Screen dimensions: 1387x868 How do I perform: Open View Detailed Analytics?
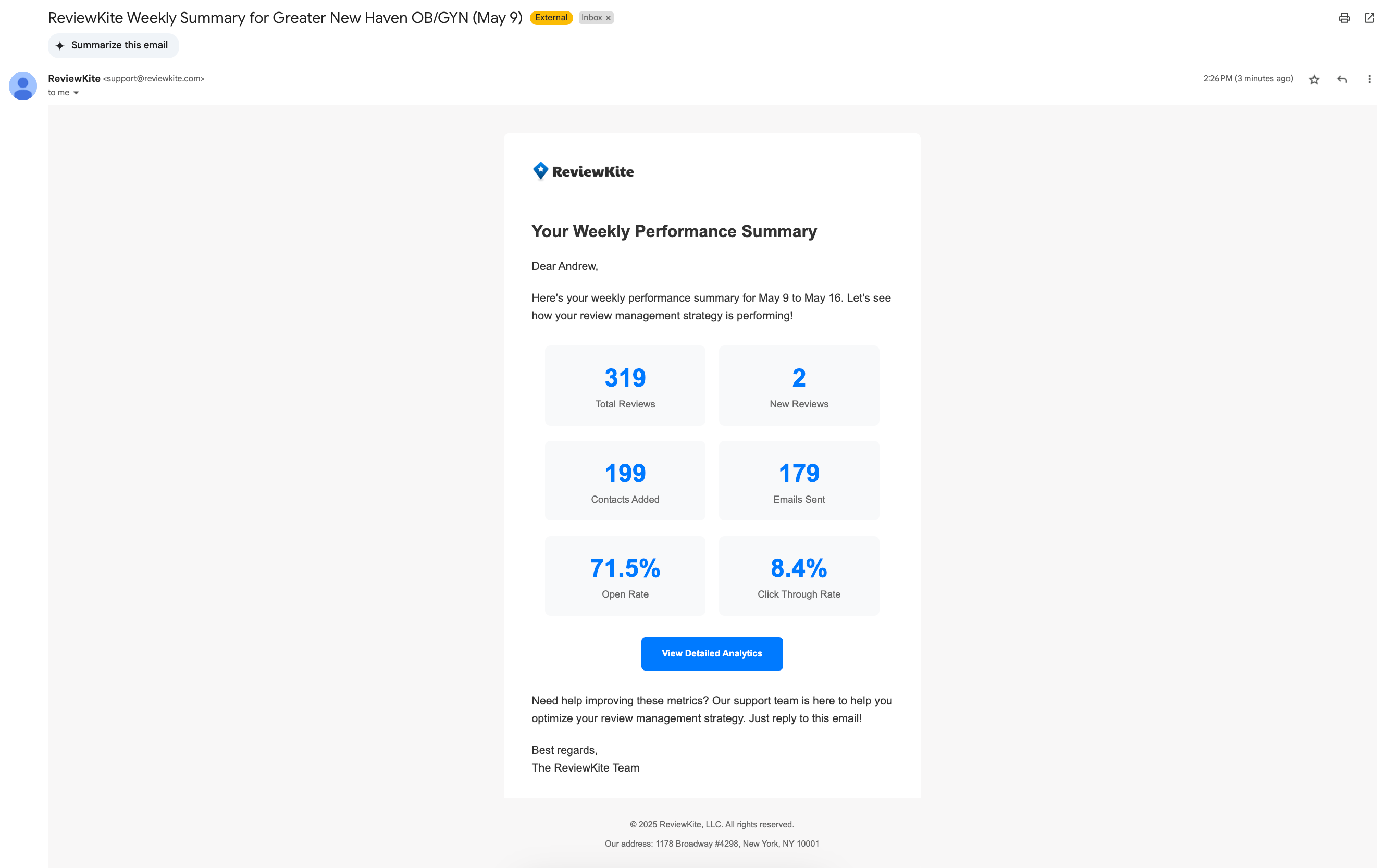[x=712, y=653]
